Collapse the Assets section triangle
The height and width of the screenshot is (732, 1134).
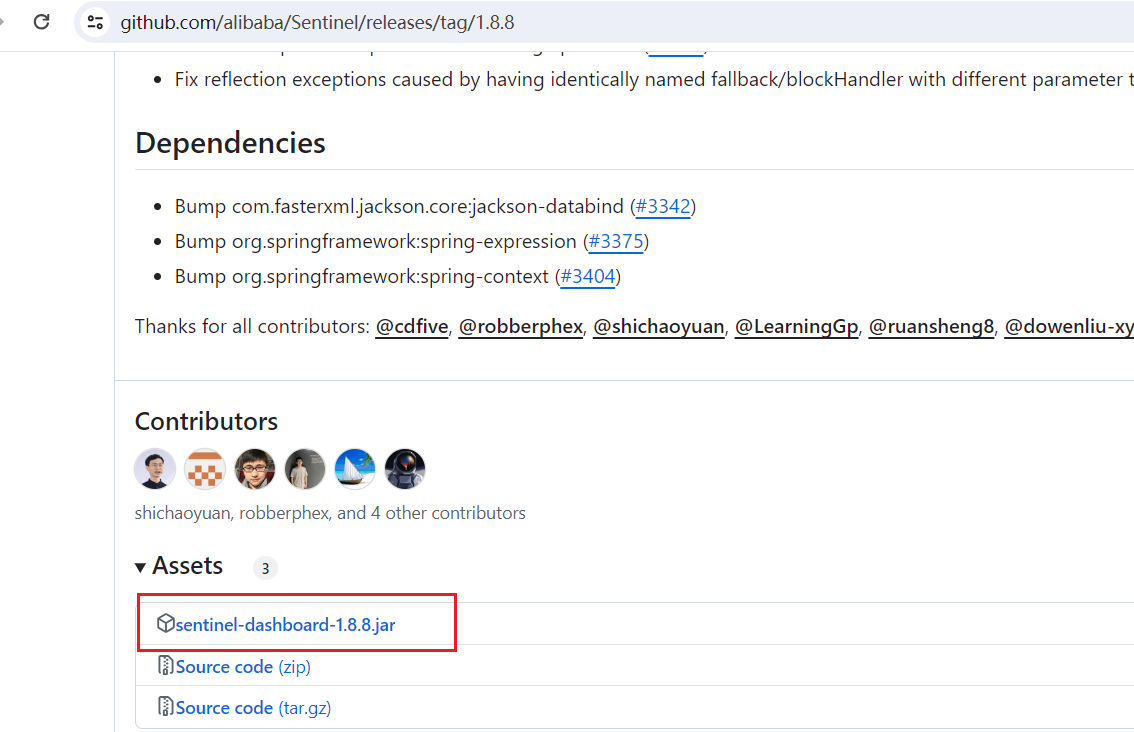coord(141,568)
